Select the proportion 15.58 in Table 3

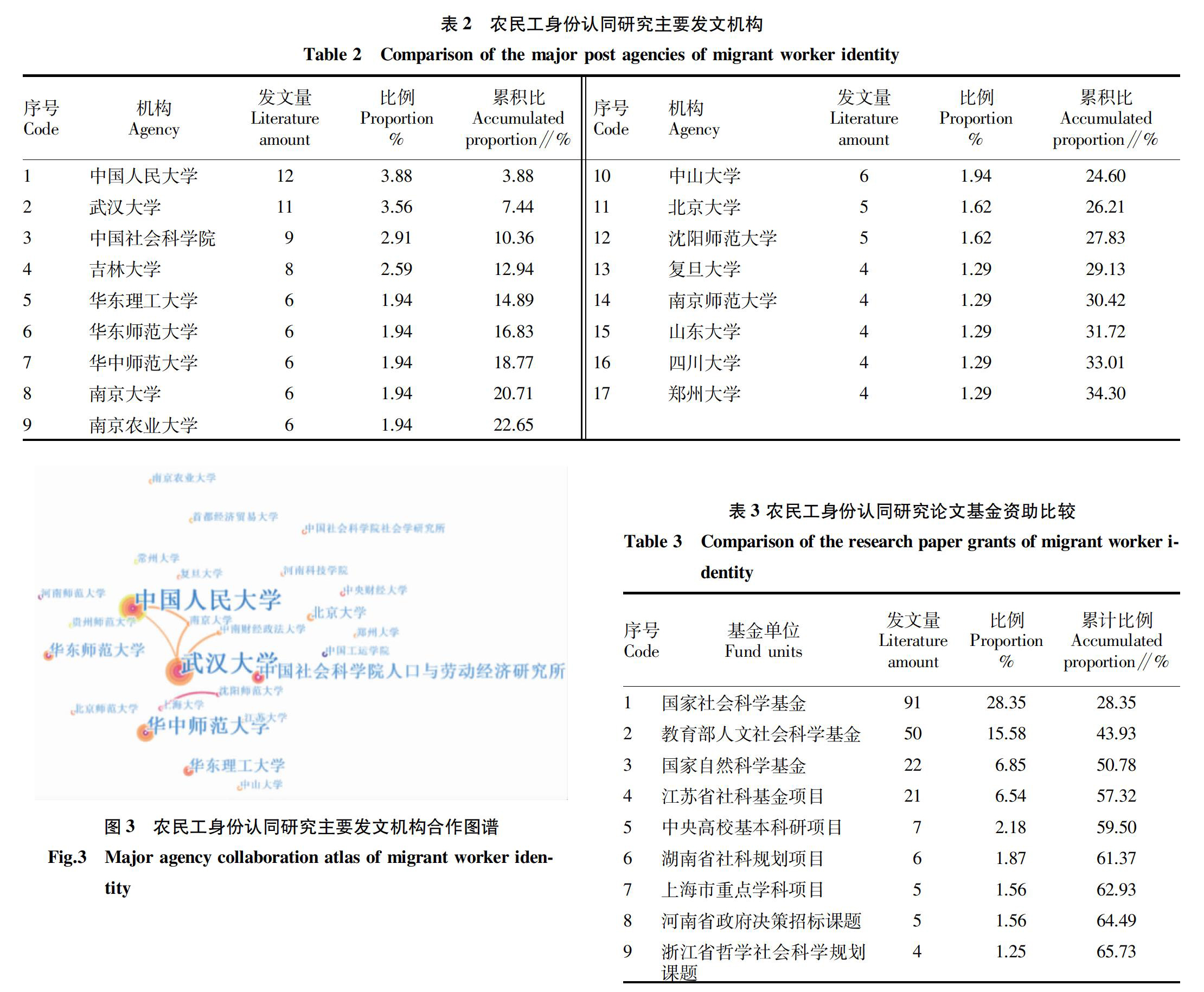click(1007, 734)
